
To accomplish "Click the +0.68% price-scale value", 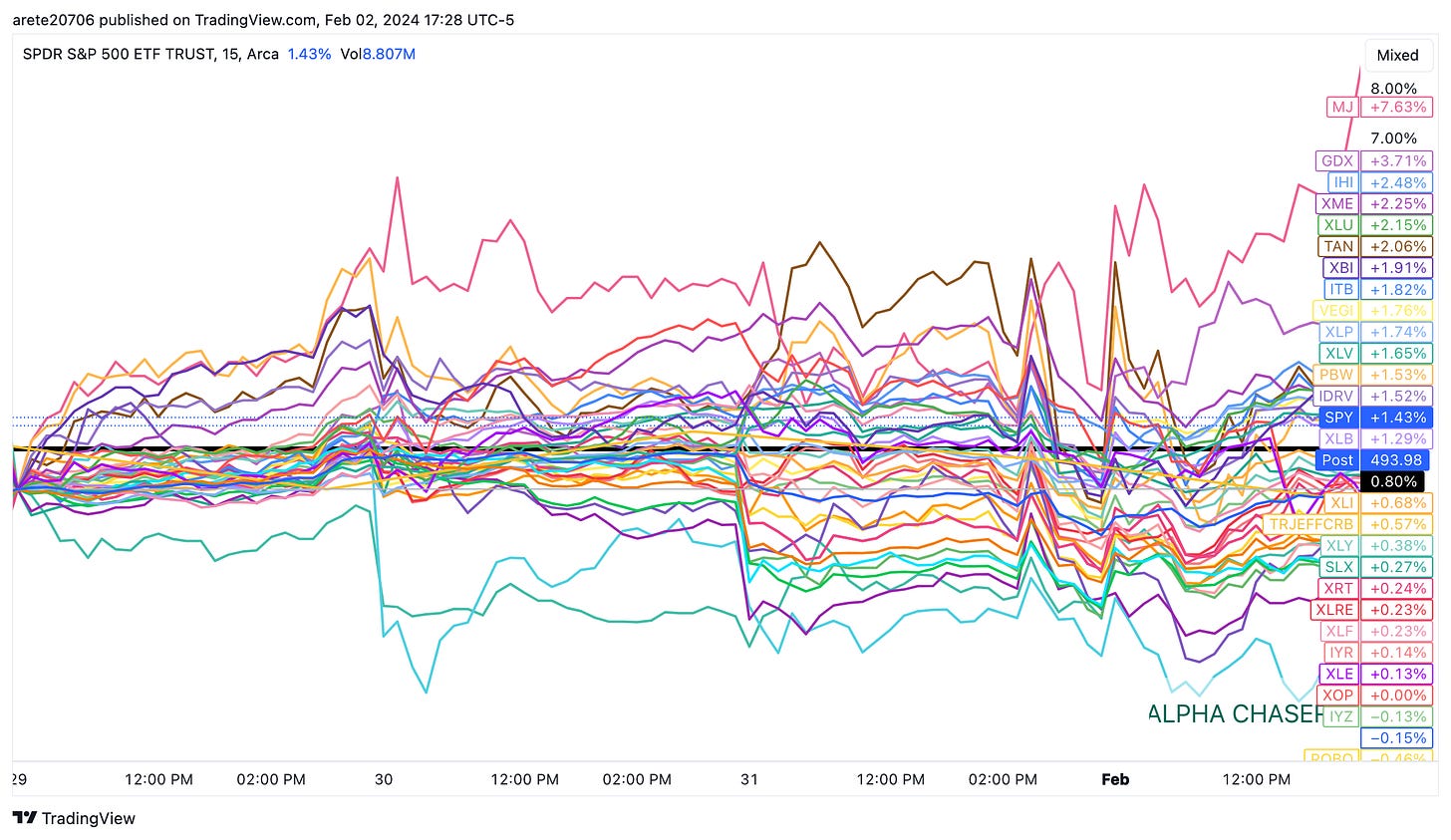I will 1397,503.
